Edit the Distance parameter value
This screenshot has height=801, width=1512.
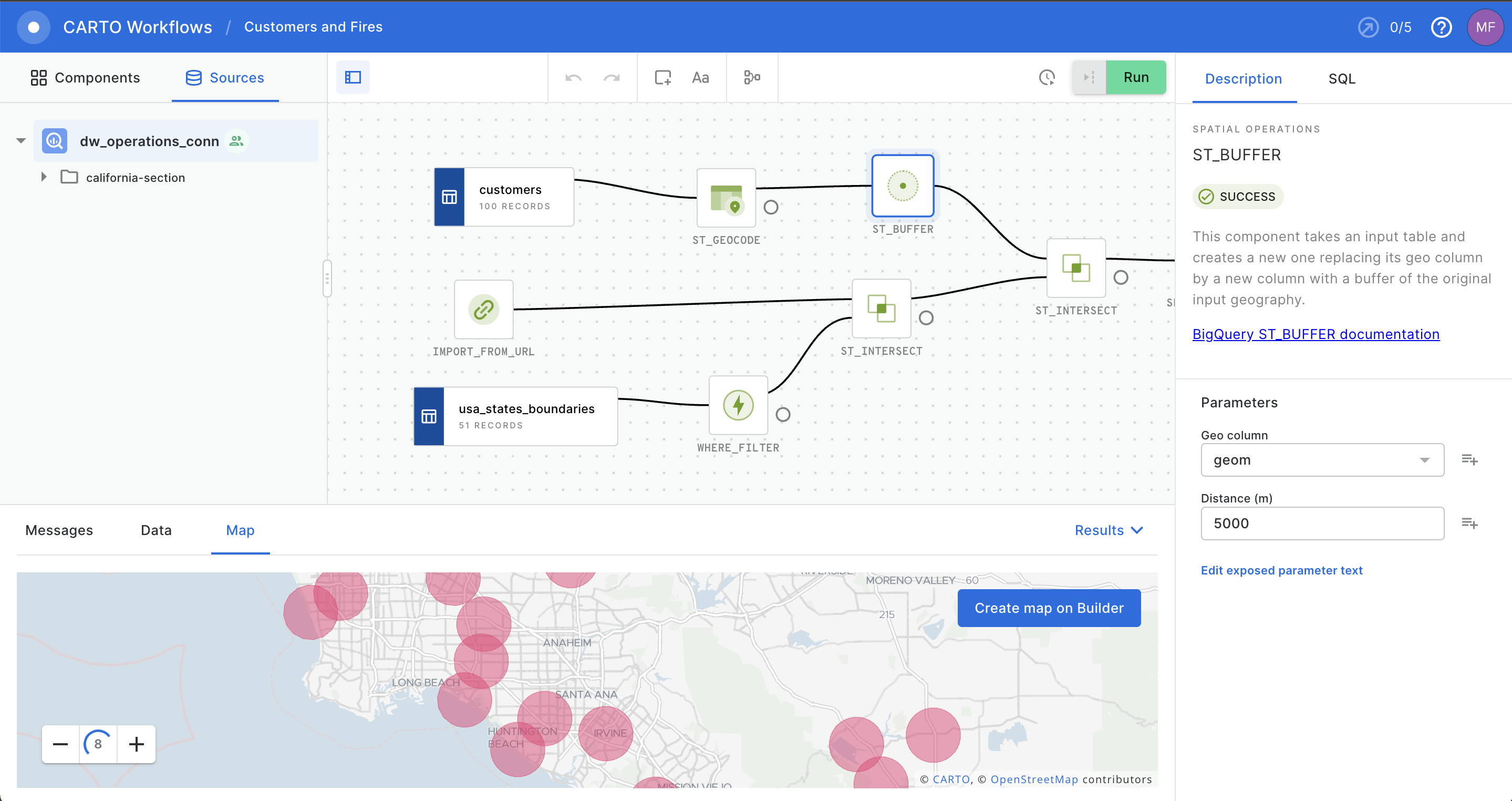click(1321, 523)
